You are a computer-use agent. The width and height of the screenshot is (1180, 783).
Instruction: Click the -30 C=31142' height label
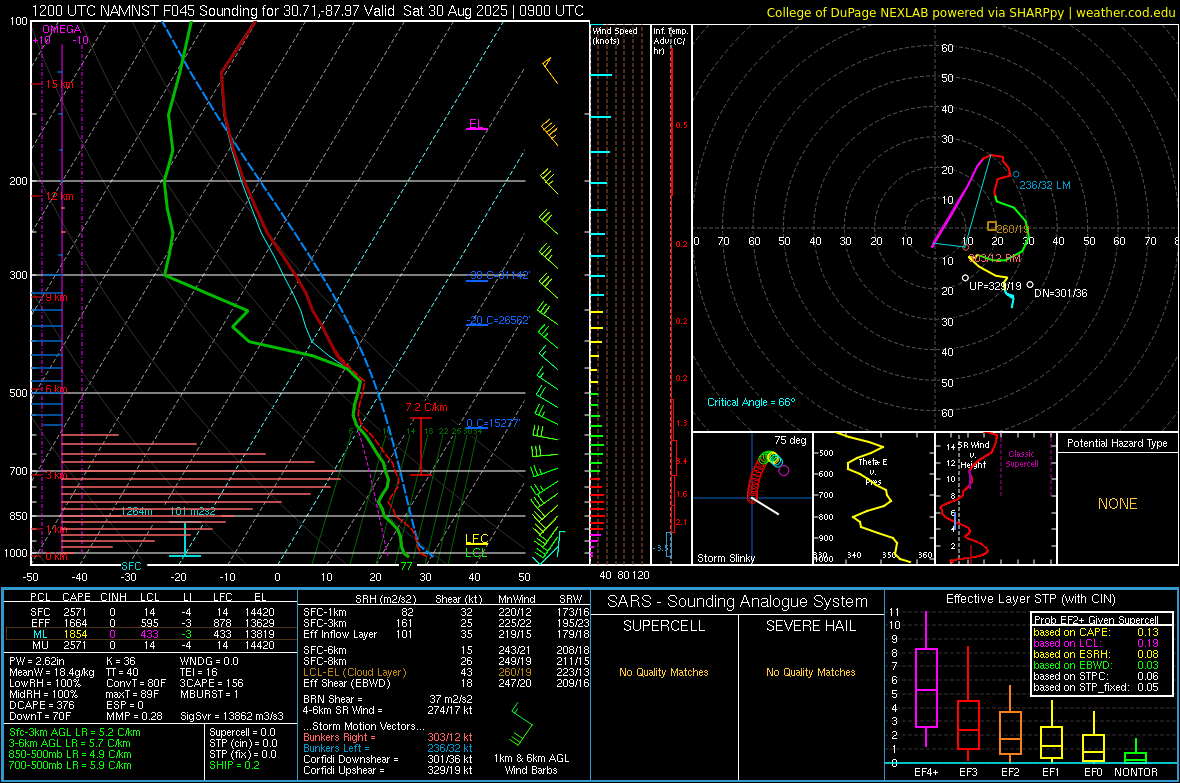[499, 275]
